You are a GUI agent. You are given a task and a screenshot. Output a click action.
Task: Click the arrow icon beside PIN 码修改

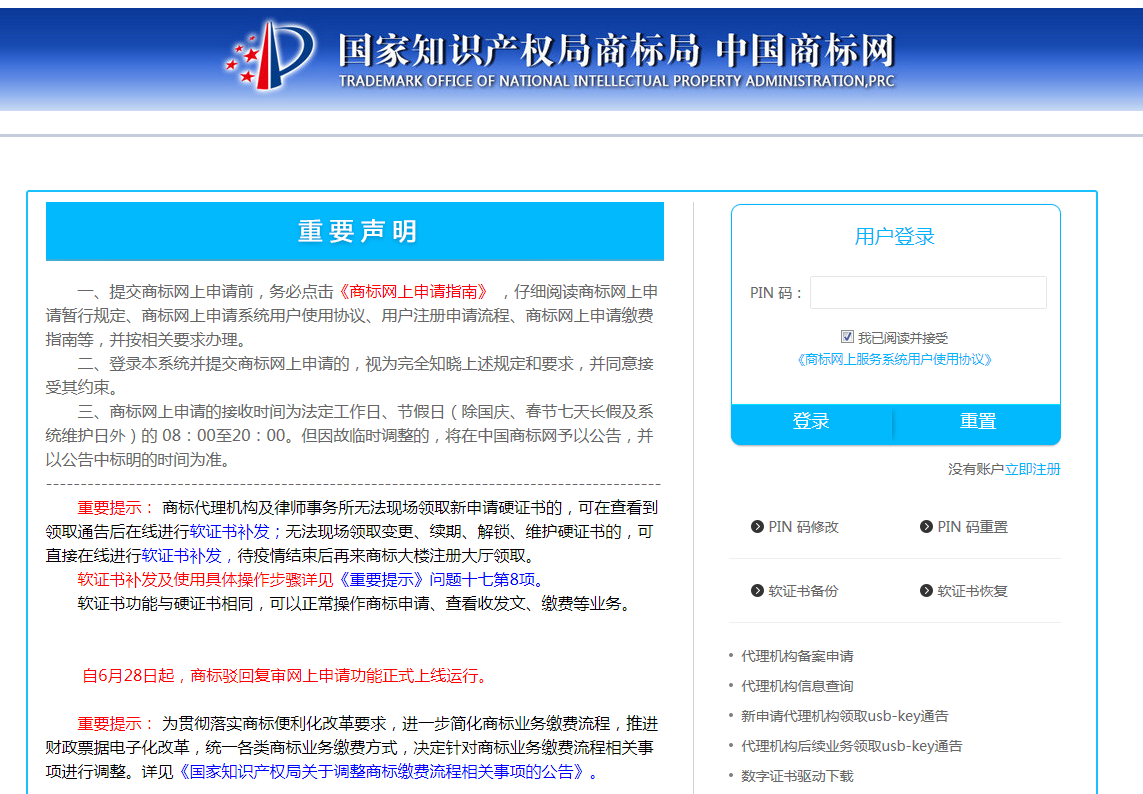click(x=757, y=526)
